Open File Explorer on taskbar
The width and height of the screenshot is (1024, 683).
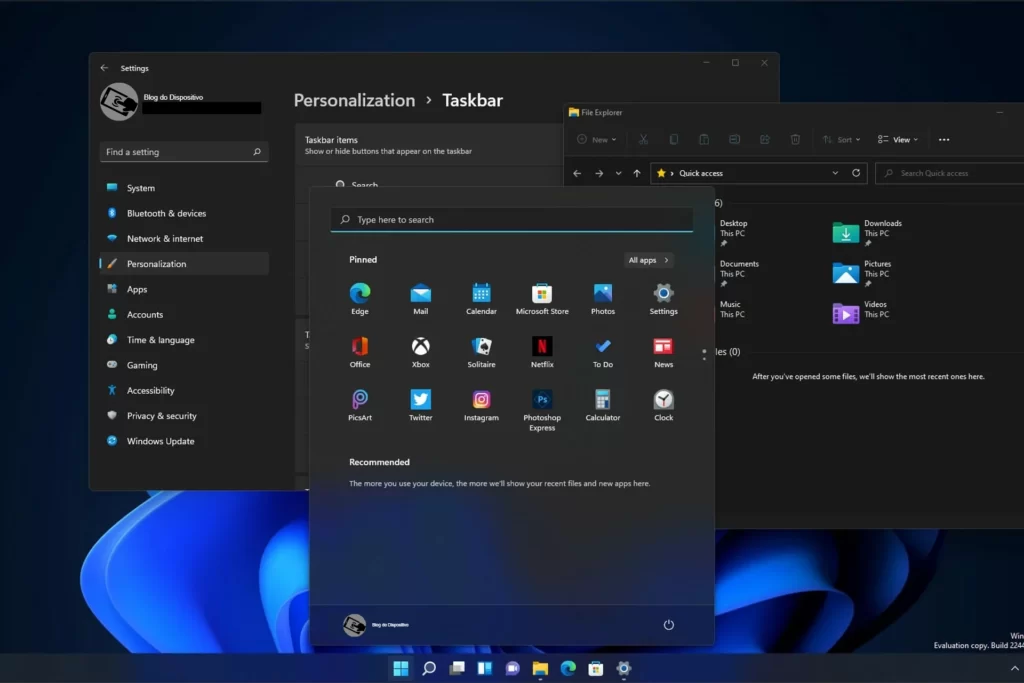point(540,668)
